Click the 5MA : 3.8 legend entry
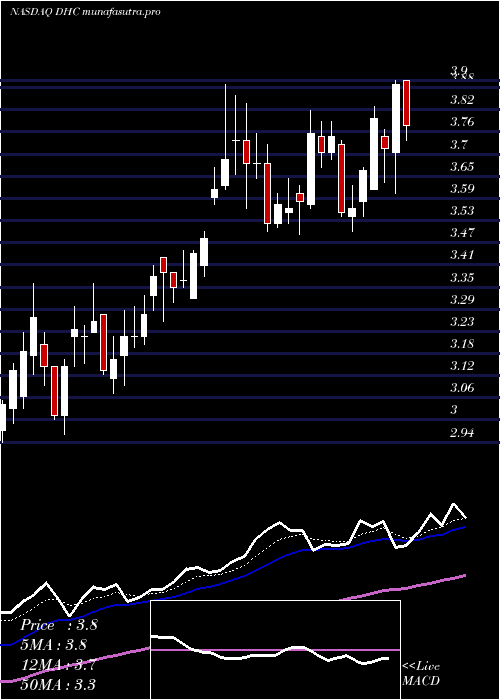Screen dimensions: 500x700 point(54,645)
